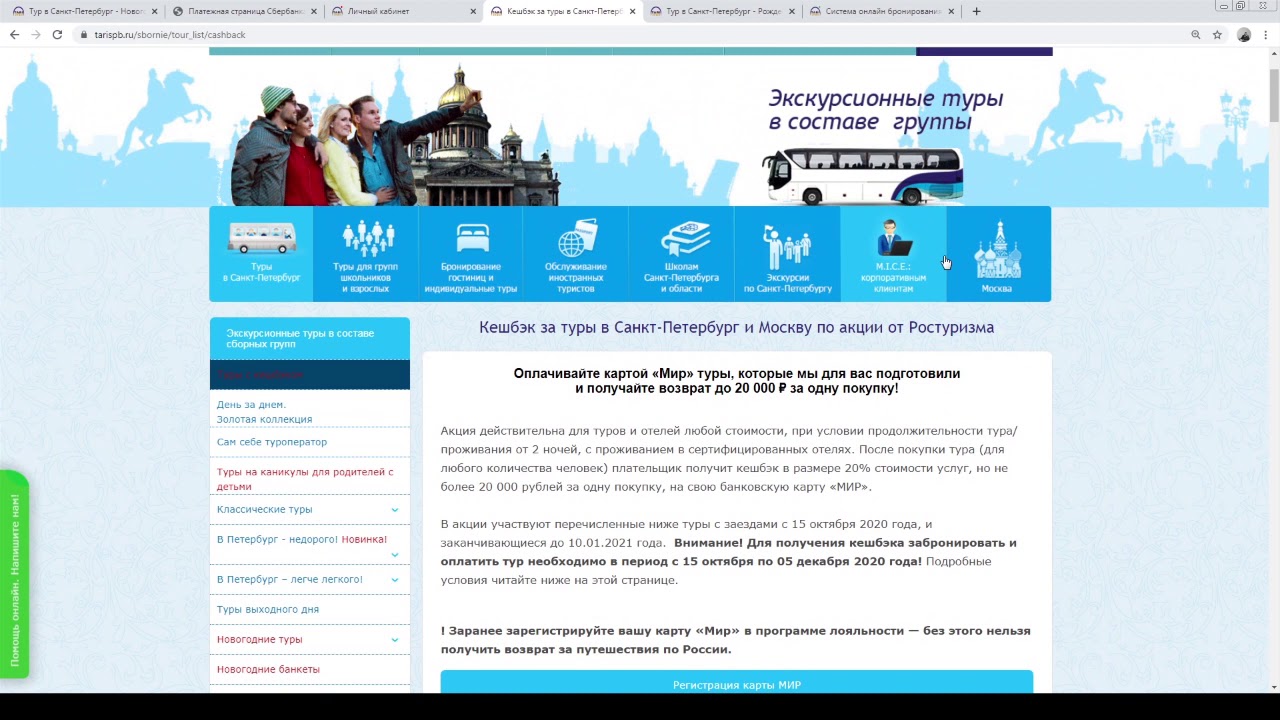Image resolution: width=1280 pixels, height=720 pixels.
Task: Open Классические туры link
Action: 264,509
